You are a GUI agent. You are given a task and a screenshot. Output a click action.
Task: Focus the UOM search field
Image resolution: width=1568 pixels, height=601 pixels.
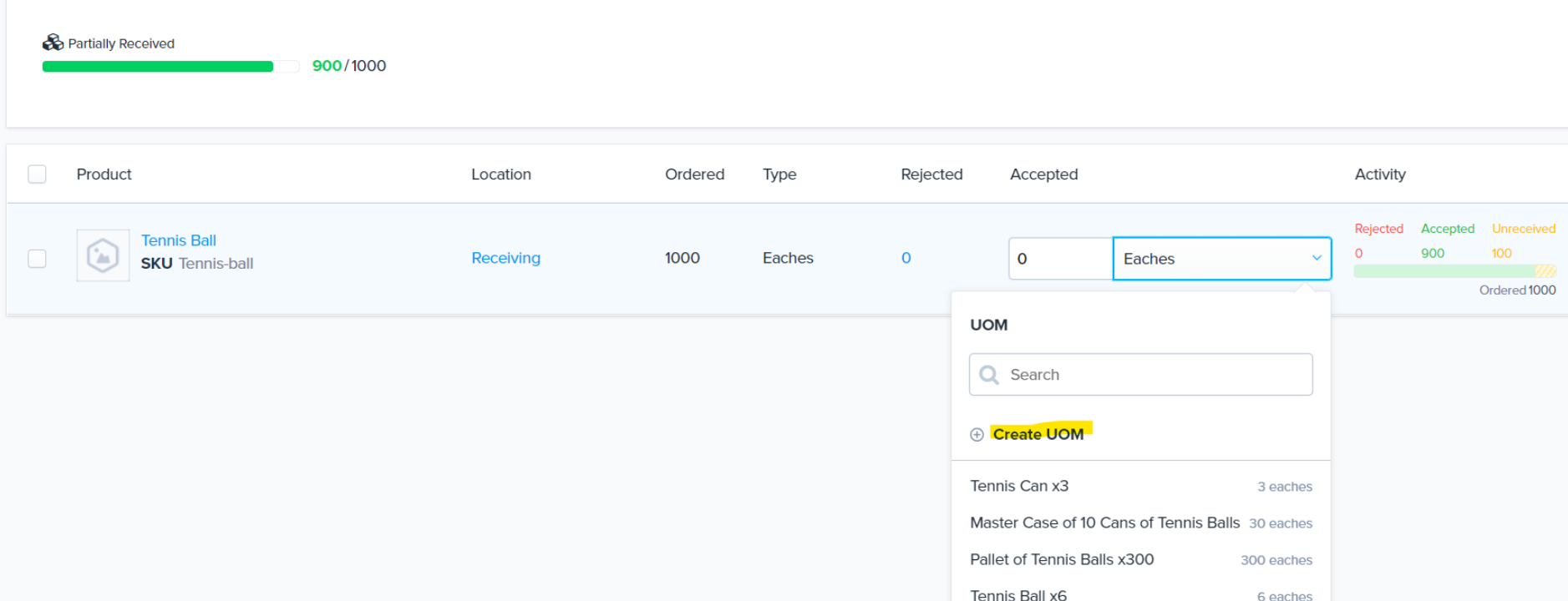coord(1141,375)
